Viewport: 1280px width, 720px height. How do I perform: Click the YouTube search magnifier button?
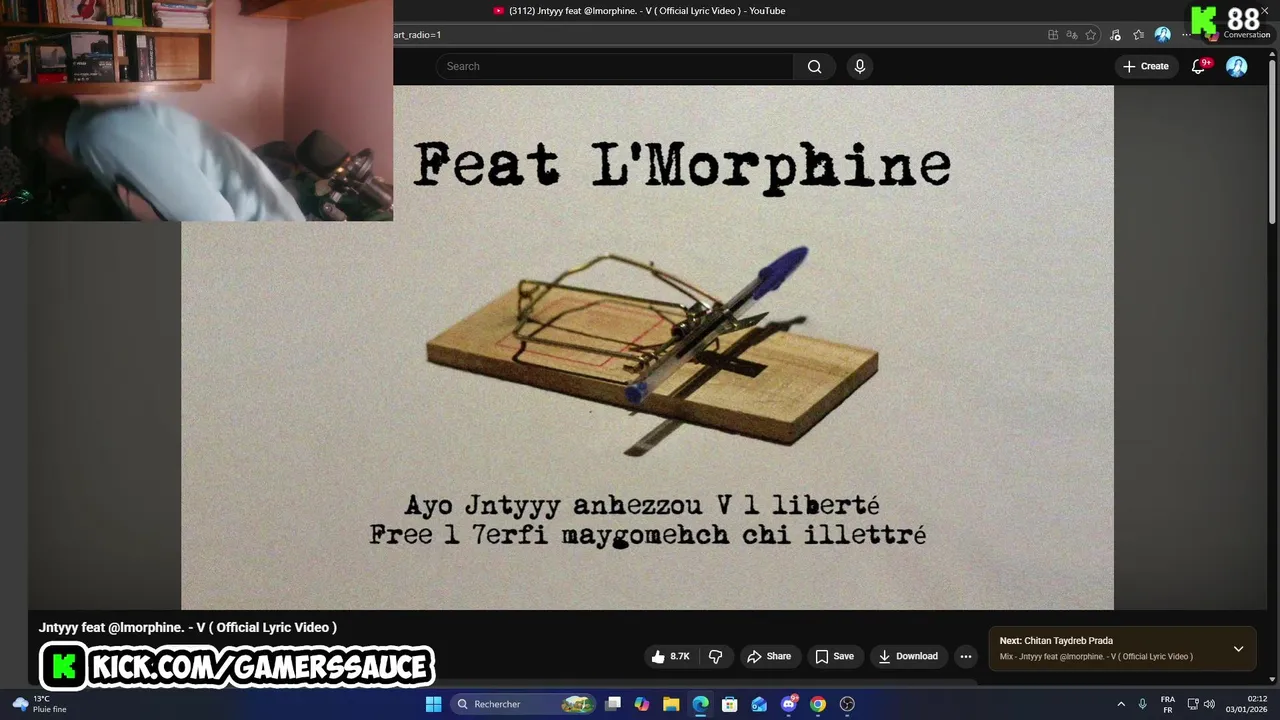[814, 66]
